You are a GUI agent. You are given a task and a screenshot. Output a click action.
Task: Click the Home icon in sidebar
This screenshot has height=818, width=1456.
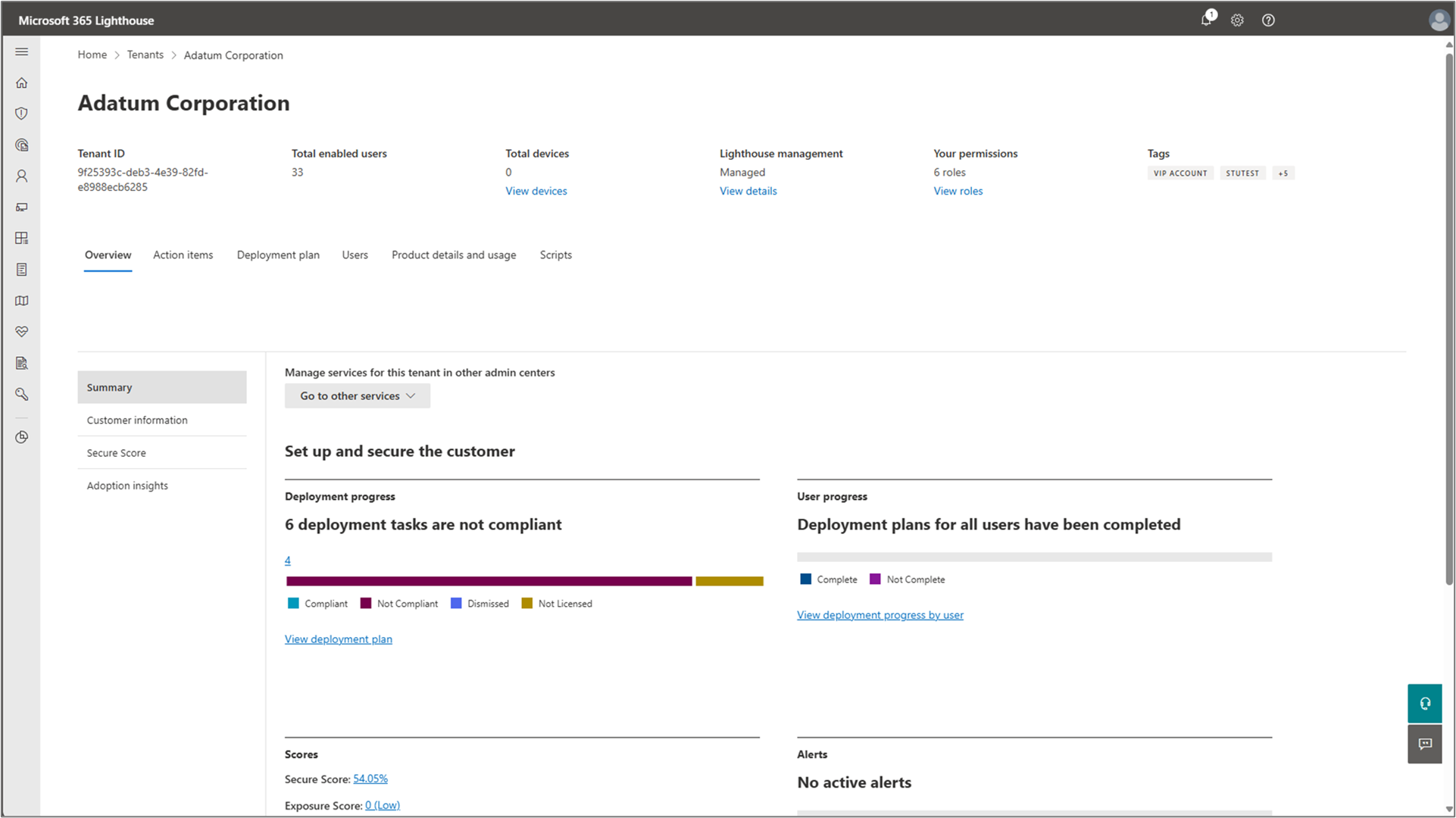[22, 83]
